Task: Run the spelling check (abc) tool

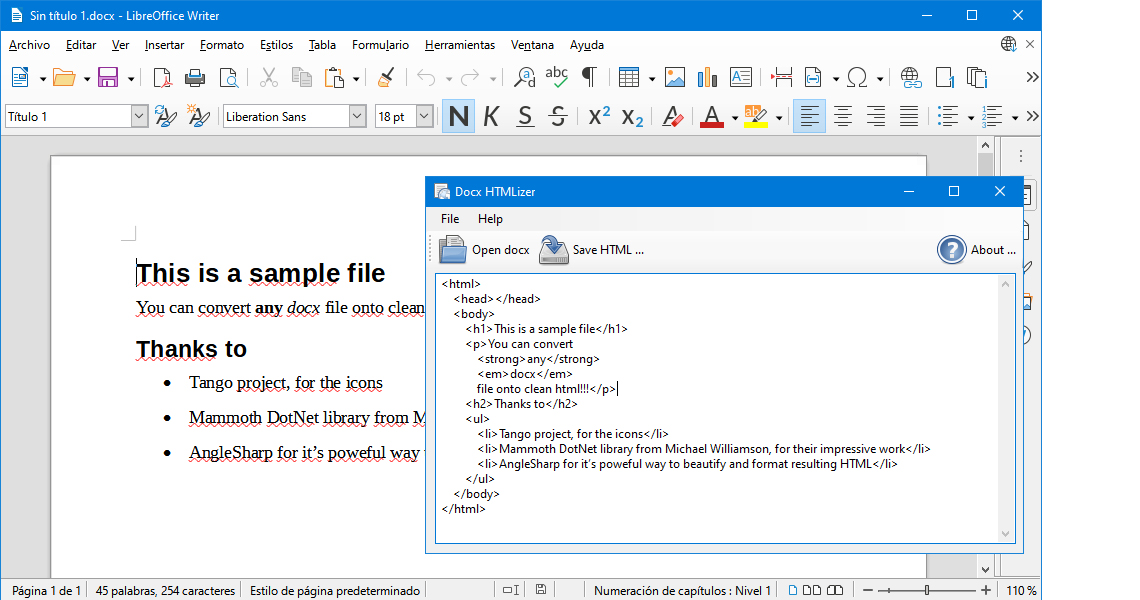Action: coord(556,77)
